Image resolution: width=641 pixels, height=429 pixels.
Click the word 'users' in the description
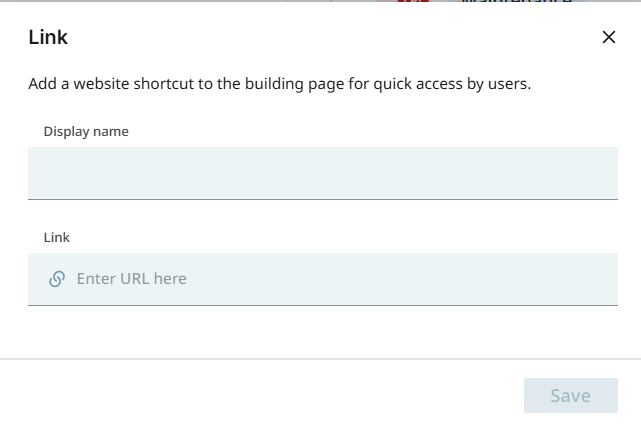point(507,84)
